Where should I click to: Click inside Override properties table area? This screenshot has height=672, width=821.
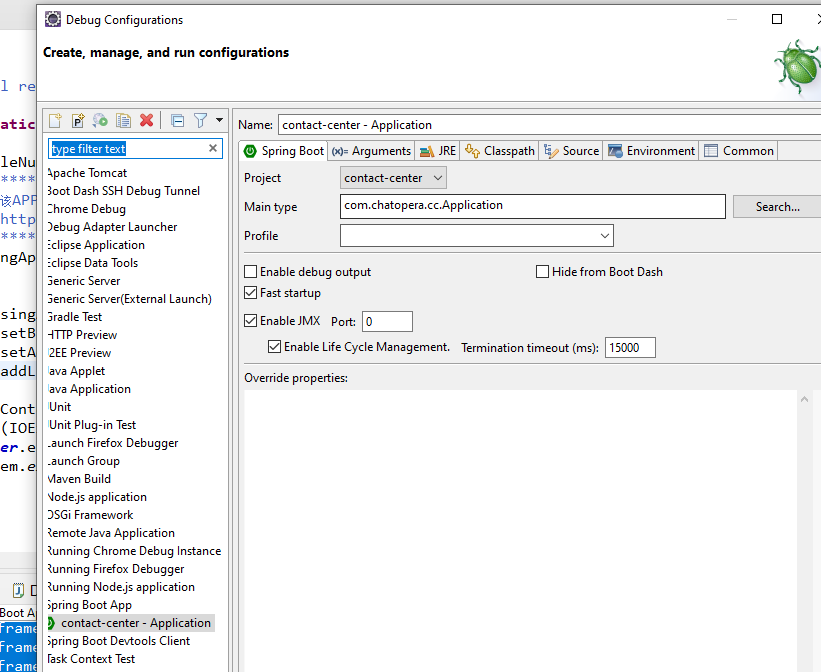pyautogui.click(x=520, y=530)
